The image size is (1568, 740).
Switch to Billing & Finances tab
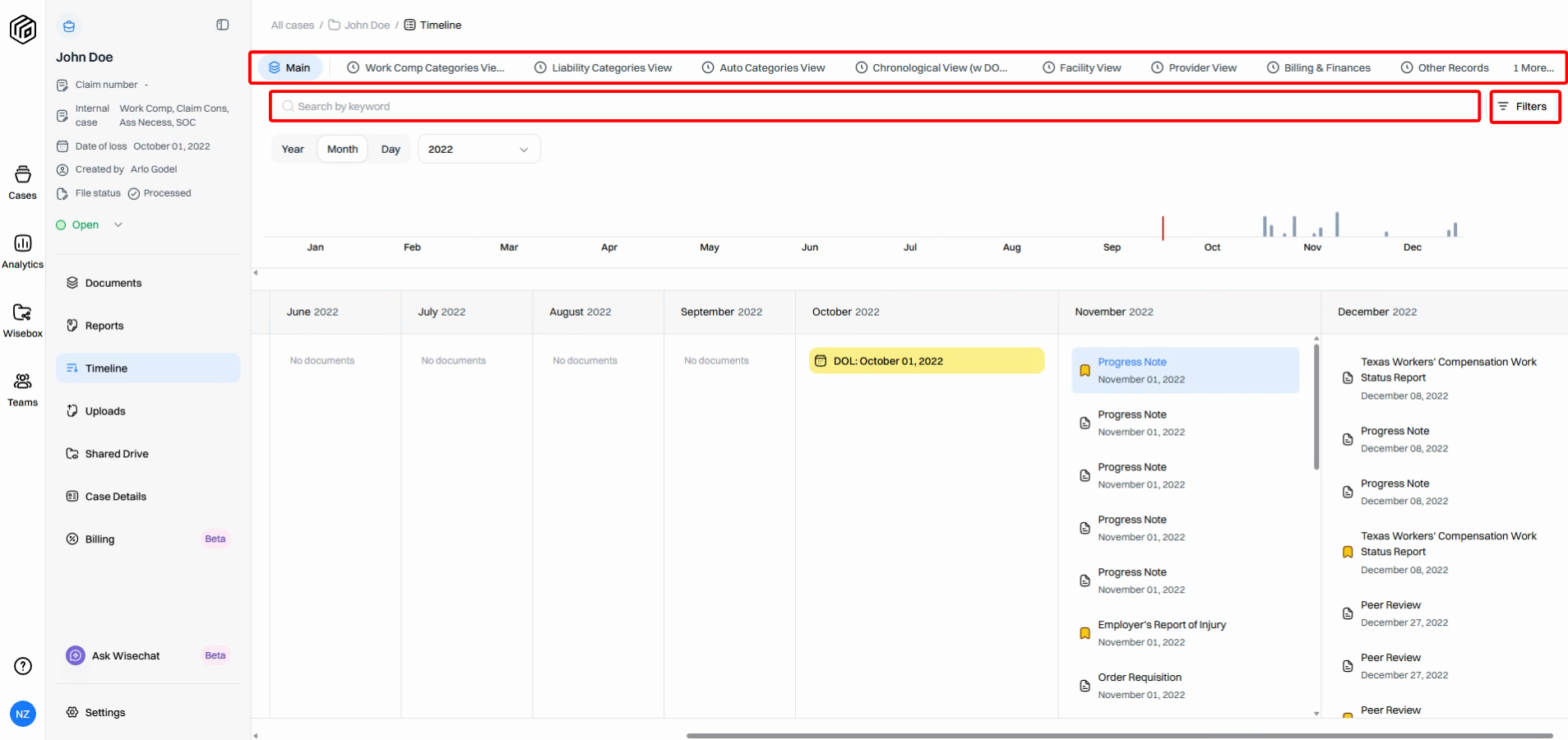(x=1319, y=67)
